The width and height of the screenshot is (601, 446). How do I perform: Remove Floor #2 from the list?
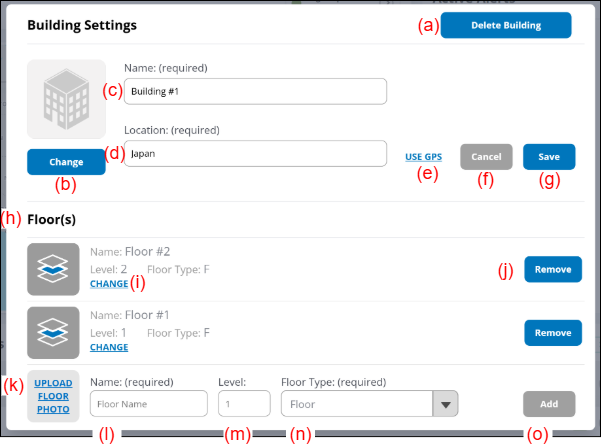(552, 269)
